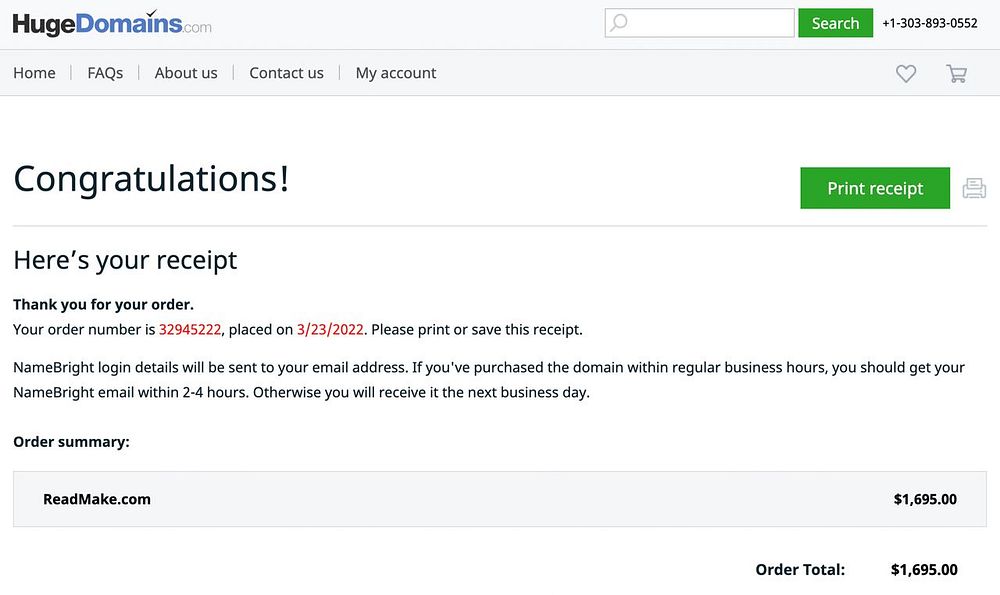This screenshot has height=595, width=1000.
Task: Click the ReadMake.com row price
Action: 925,499
